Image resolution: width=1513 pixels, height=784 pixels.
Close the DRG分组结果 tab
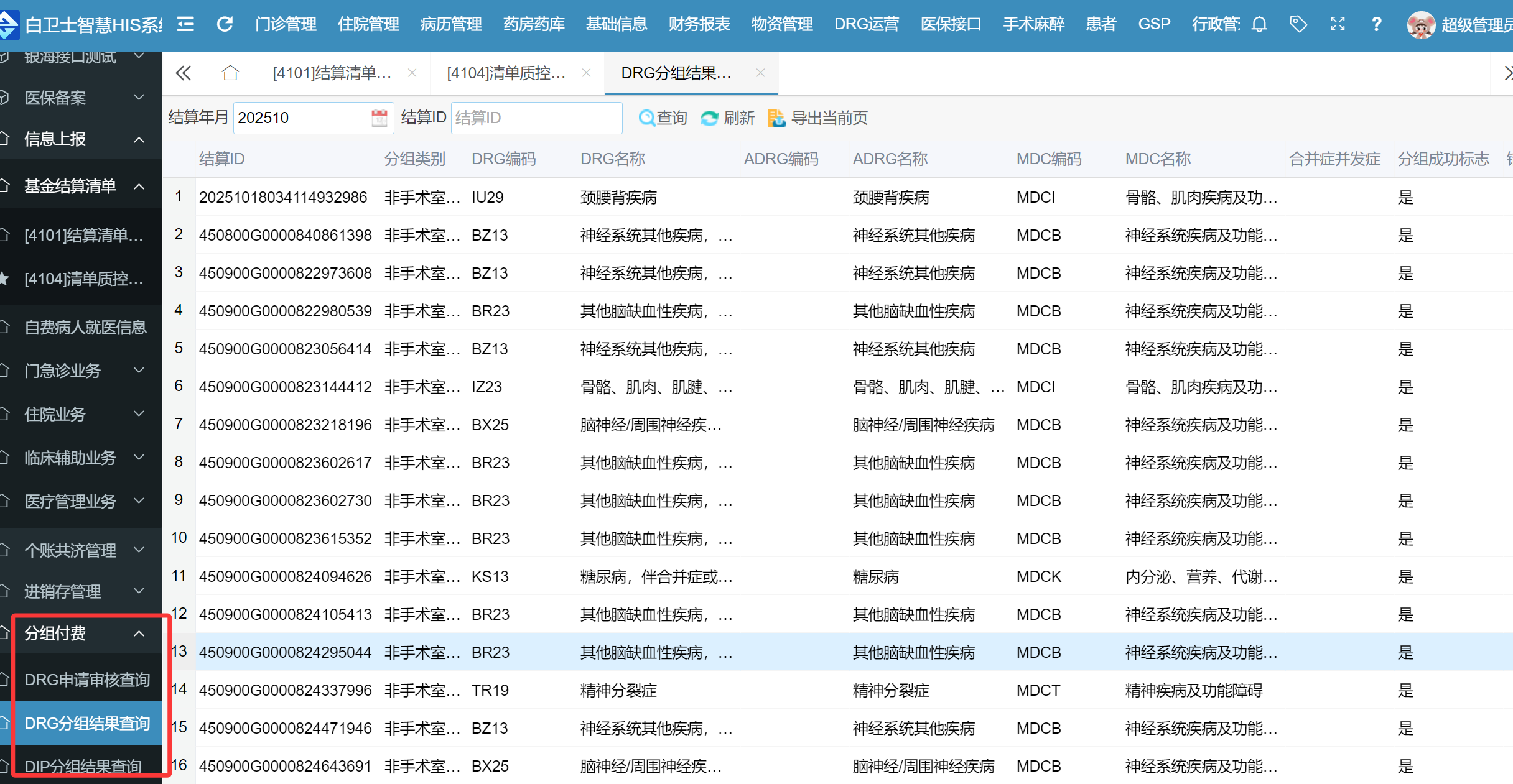760,73
